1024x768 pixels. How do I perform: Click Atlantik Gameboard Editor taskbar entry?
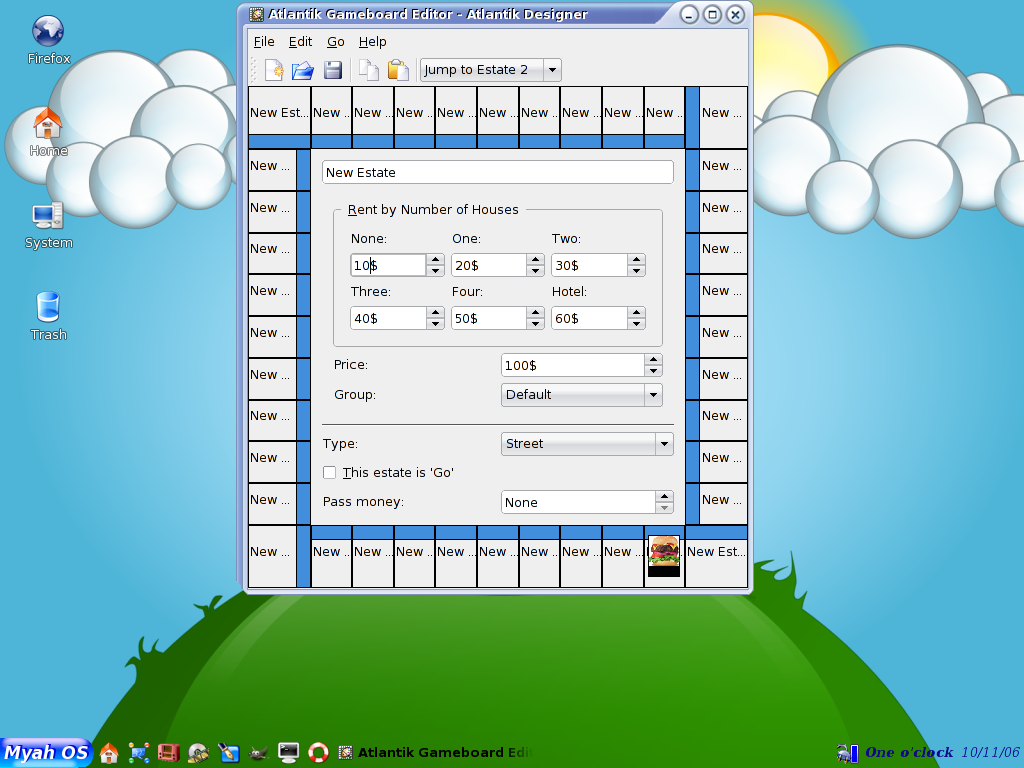tap(435, 752)
